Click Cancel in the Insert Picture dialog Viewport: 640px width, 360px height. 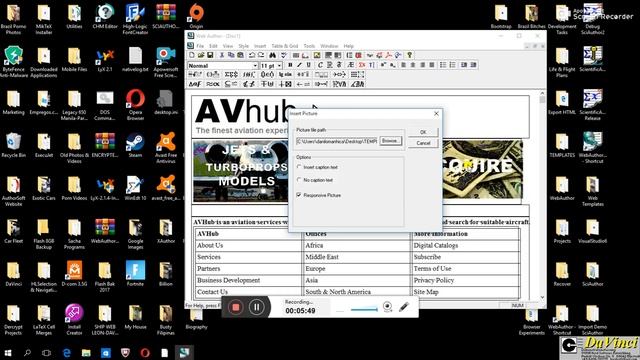(x=423, y=143)
